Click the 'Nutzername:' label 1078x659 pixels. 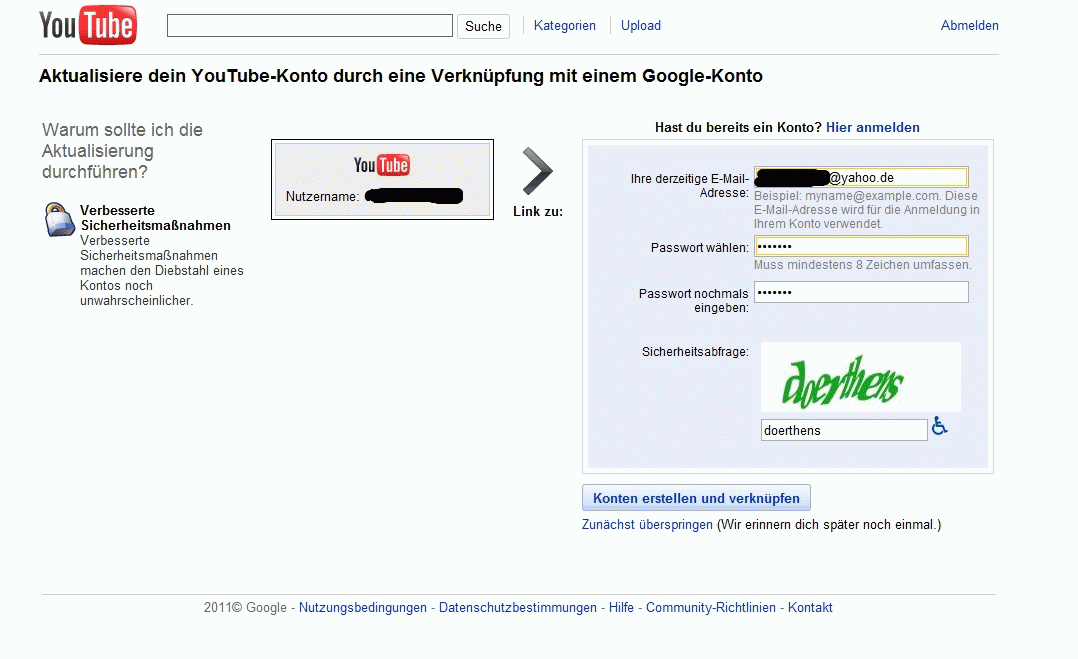pyautogui.click(x=322, y=197)
